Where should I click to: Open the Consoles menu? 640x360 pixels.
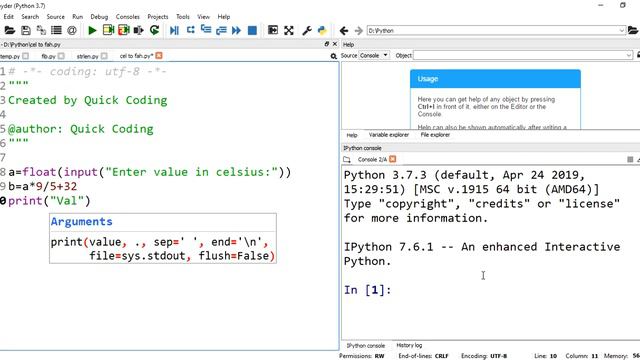tap(128, 17)
